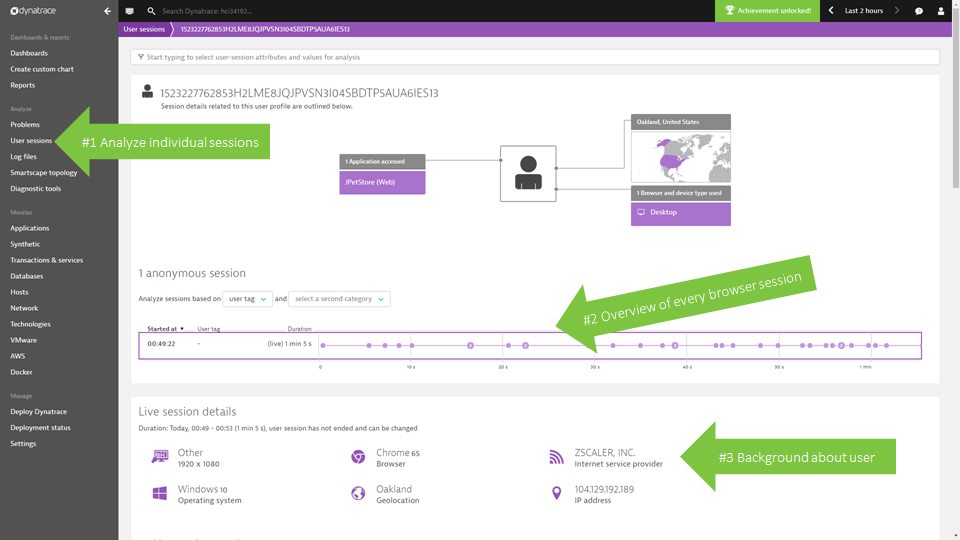Open the user account icon
Viewport: 960px width, 540px height.
tap(941, 11)
